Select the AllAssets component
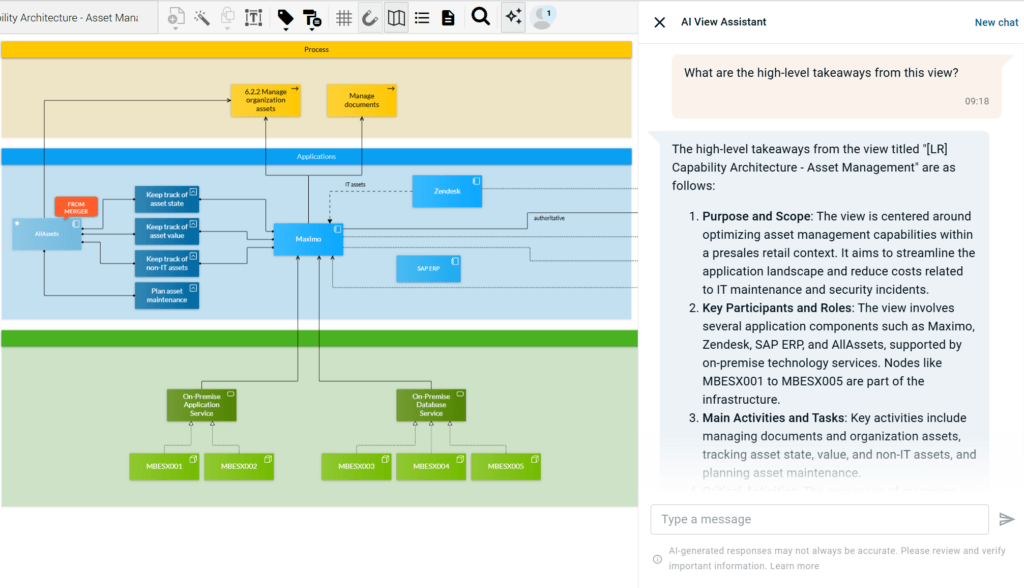The image size is (1024, 588). 46,234
